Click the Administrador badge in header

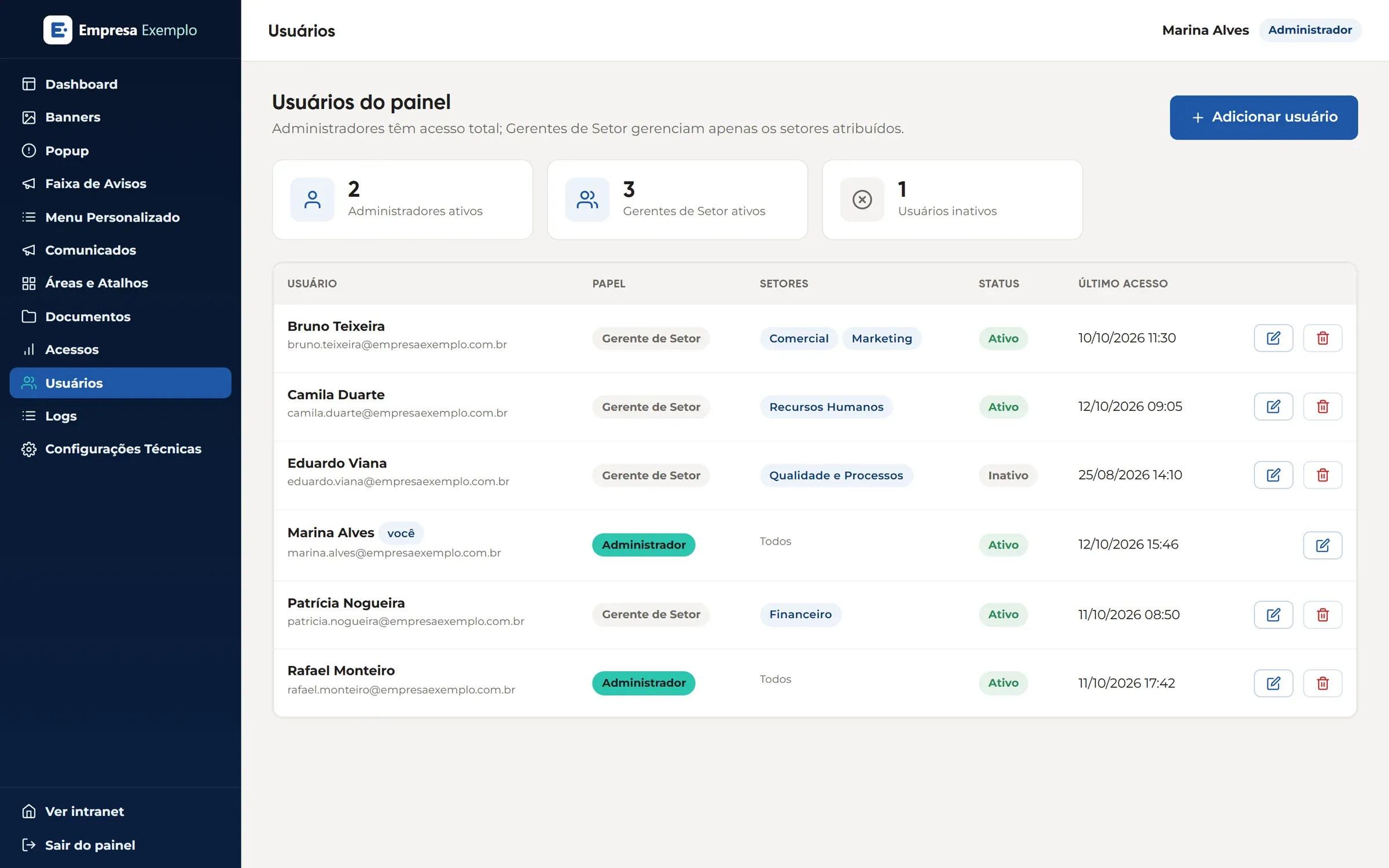(x=1310, y=30)
